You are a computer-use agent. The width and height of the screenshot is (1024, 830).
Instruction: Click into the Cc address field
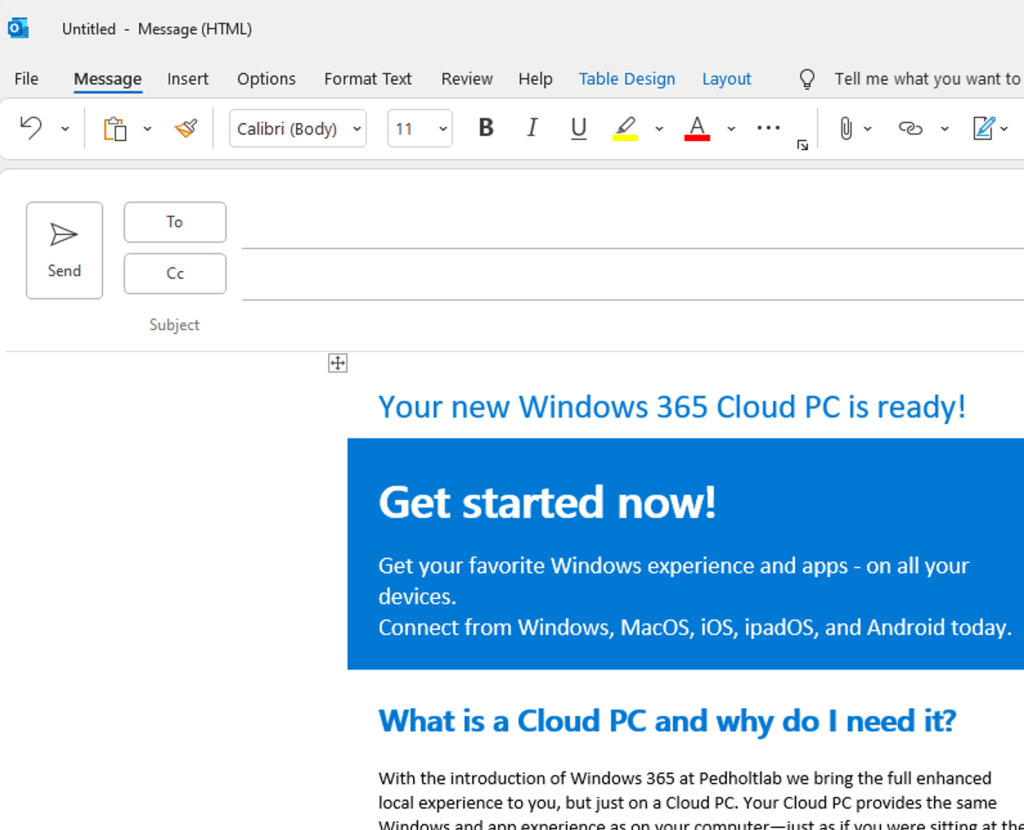pyautogui.click(x=633, y=278)
